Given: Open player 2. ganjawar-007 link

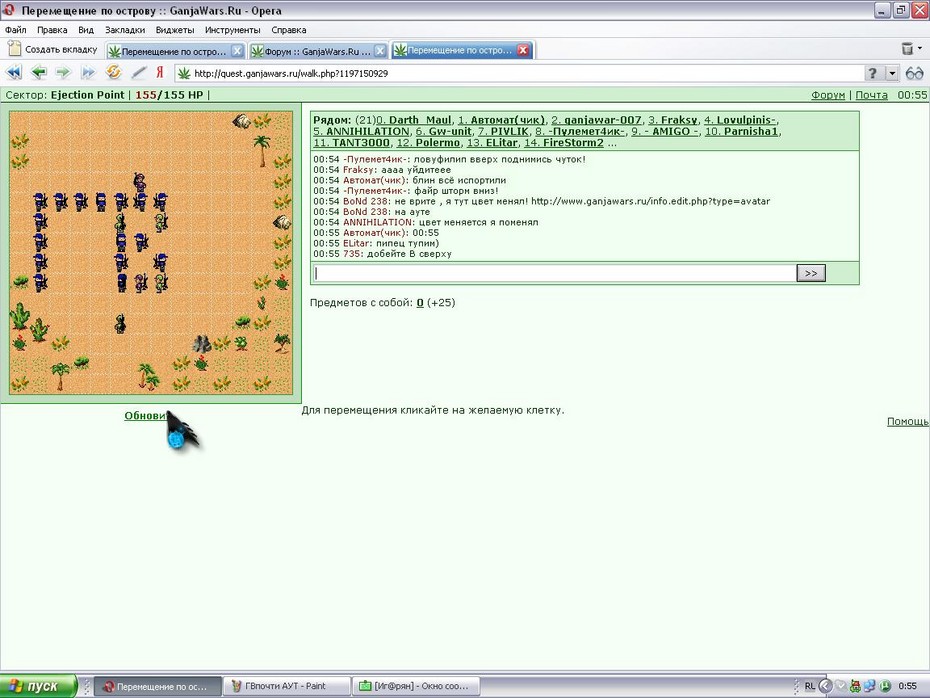Looking at the screenshot, I should tap(596, 120).
